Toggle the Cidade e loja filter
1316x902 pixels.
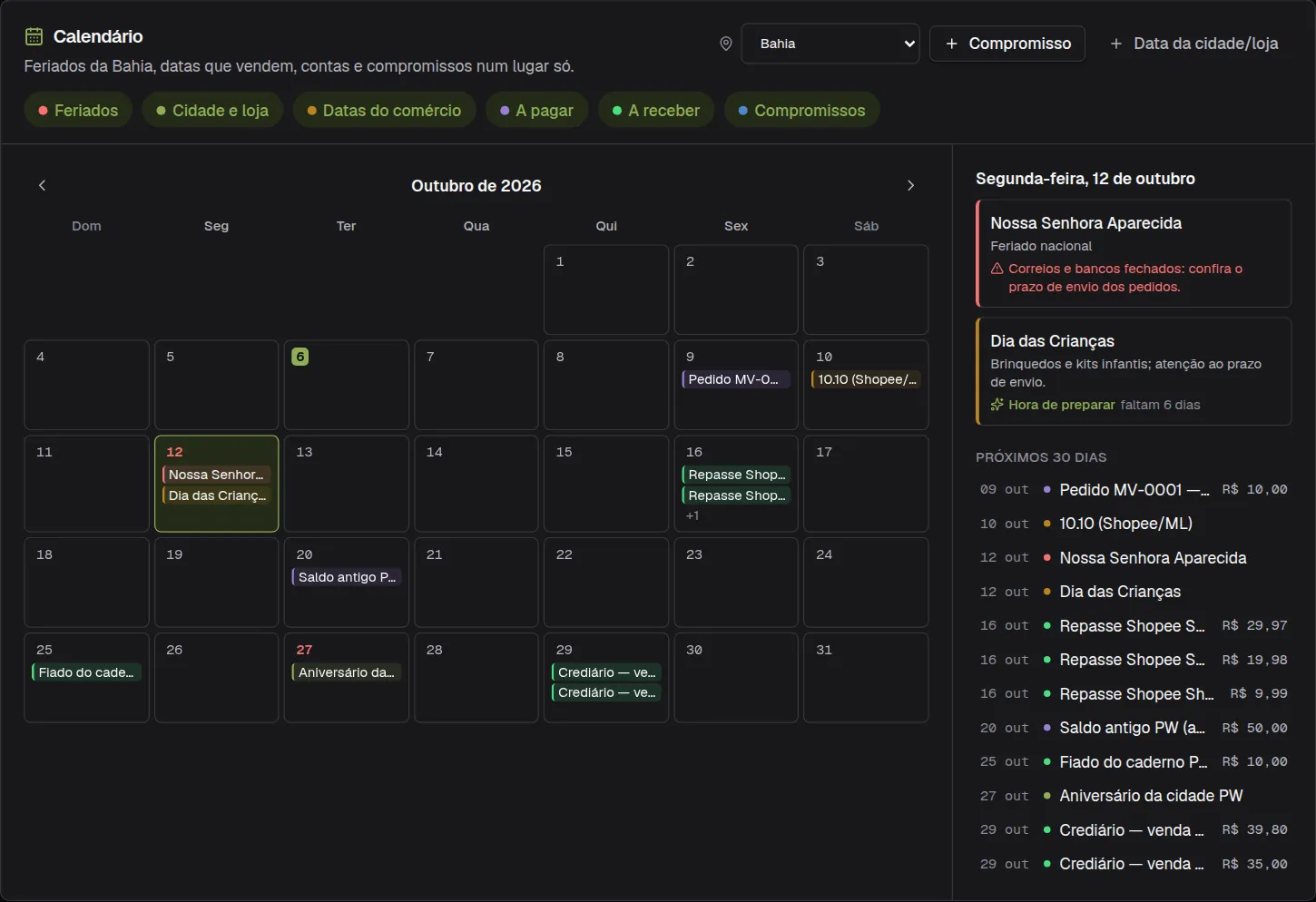pyautogui.click(x=212, y=110)
